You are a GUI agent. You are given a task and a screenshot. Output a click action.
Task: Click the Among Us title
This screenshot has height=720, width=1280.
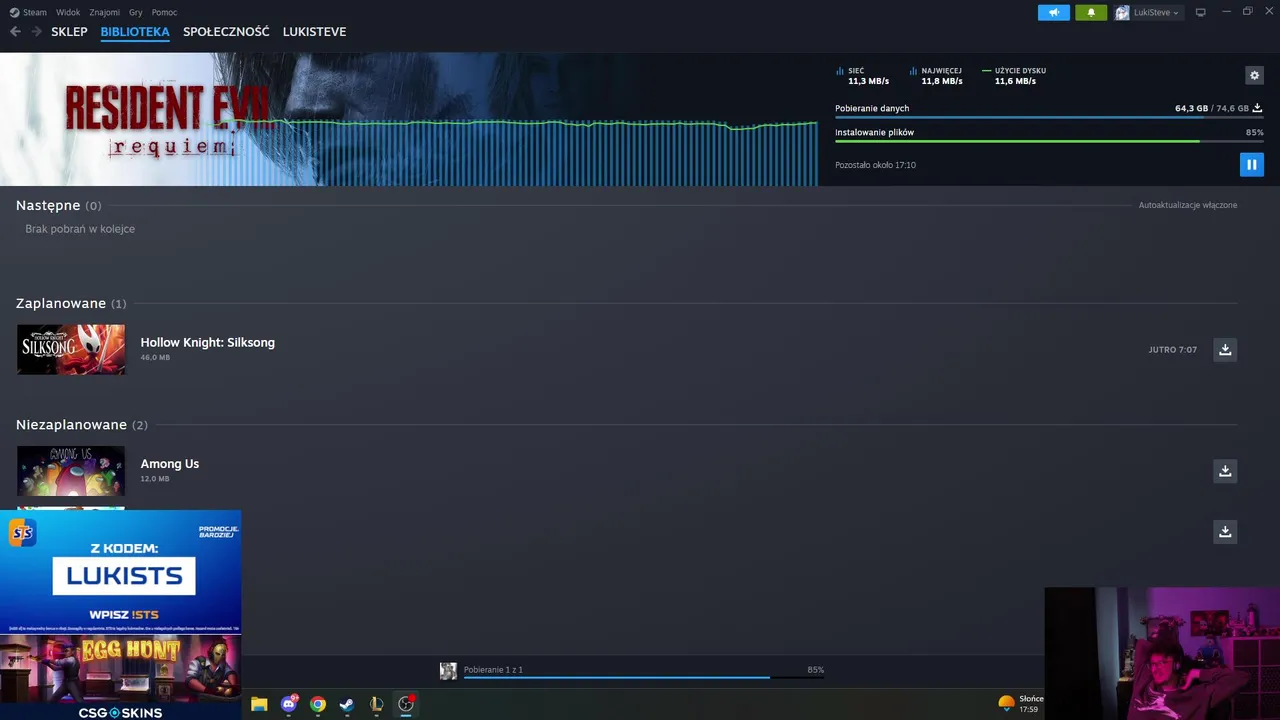[169, 463]
